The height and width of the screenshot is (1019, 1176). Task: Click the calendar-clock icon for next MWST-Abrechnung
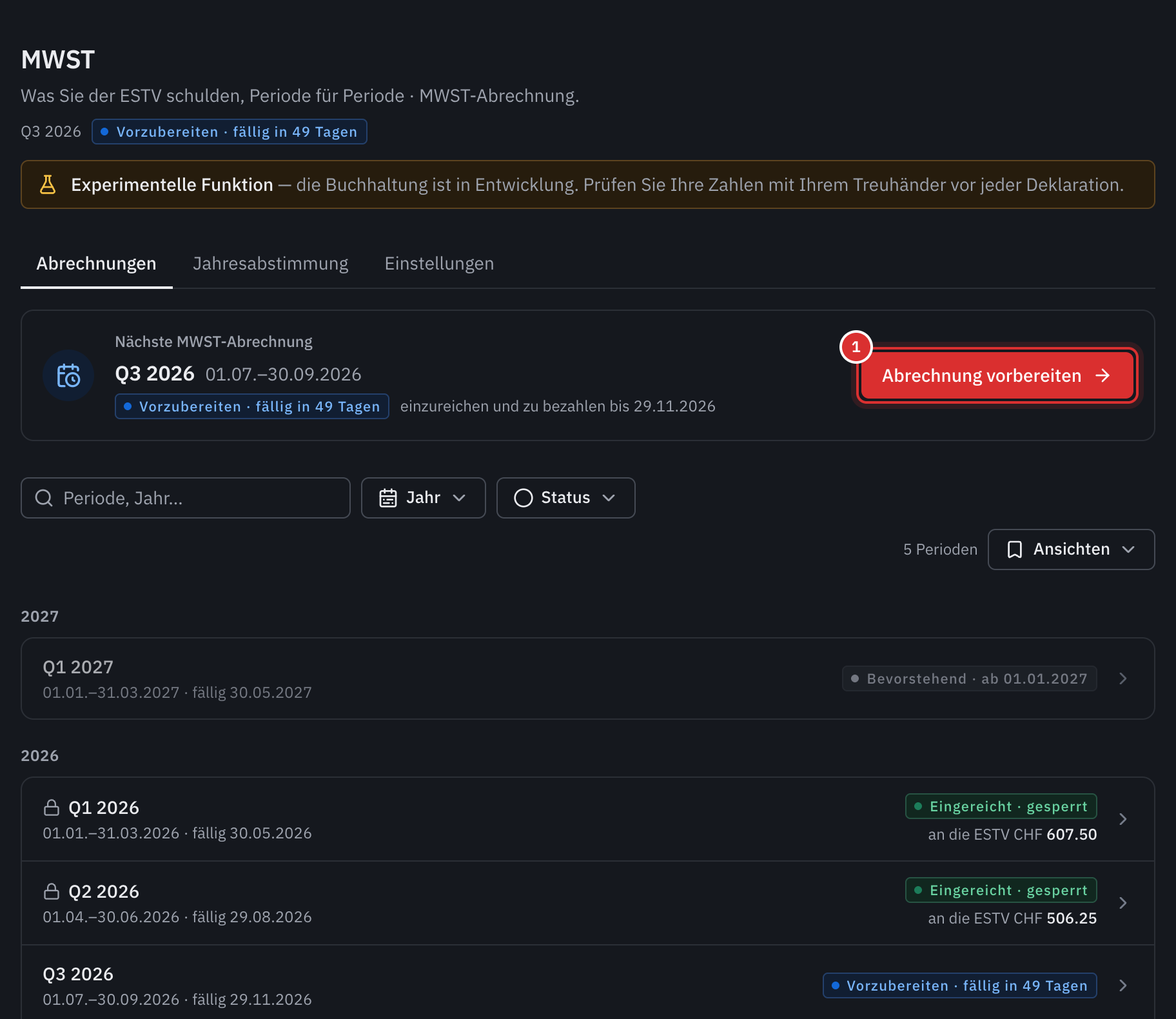coord(68,375)
